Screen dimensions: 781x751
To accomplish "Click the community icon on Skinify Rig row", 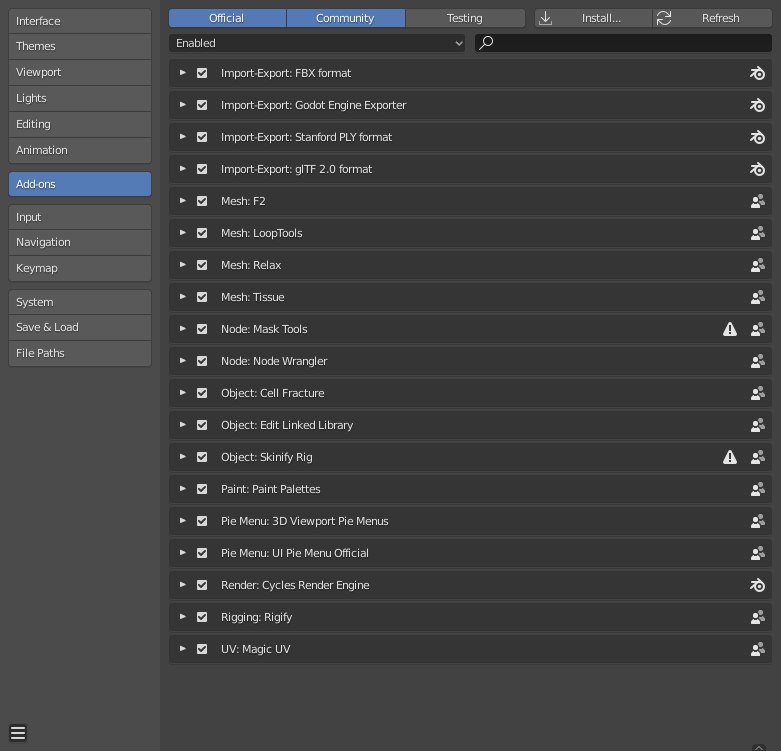I will [758, 457].
